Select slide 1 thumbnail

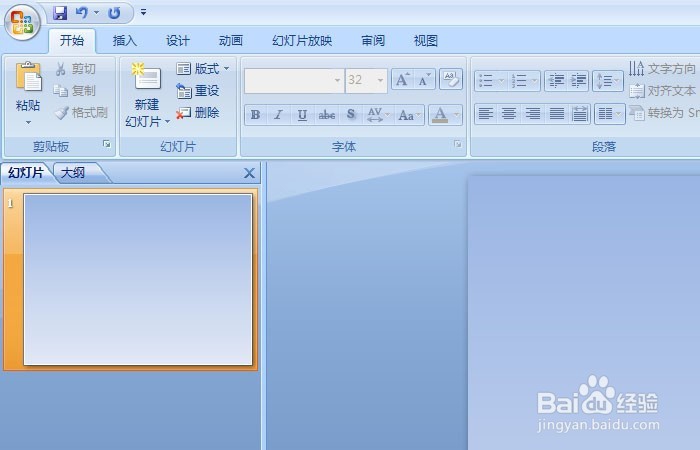click(138, 279)
